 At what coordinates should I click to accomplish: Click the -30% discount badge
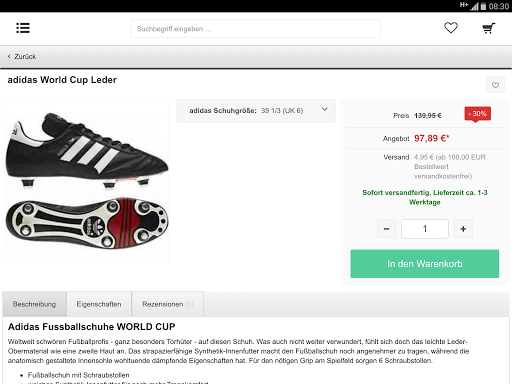tap(477, 114)
